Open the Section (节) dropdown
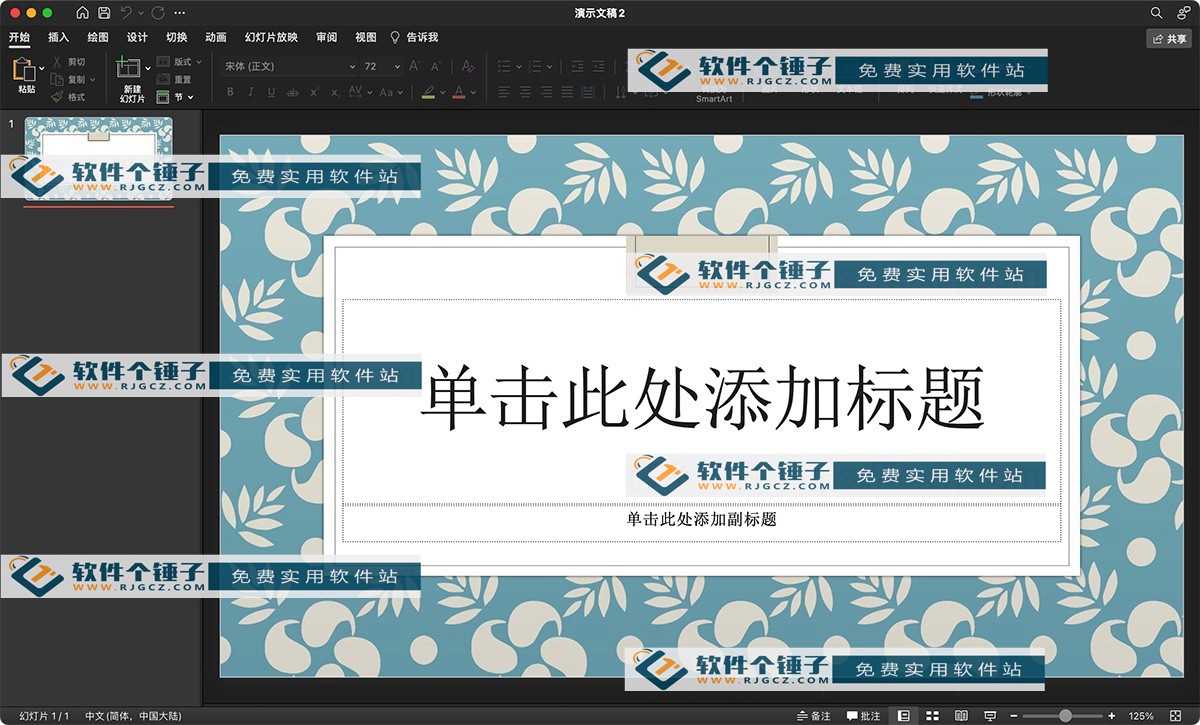 click(x=175, y=97)
